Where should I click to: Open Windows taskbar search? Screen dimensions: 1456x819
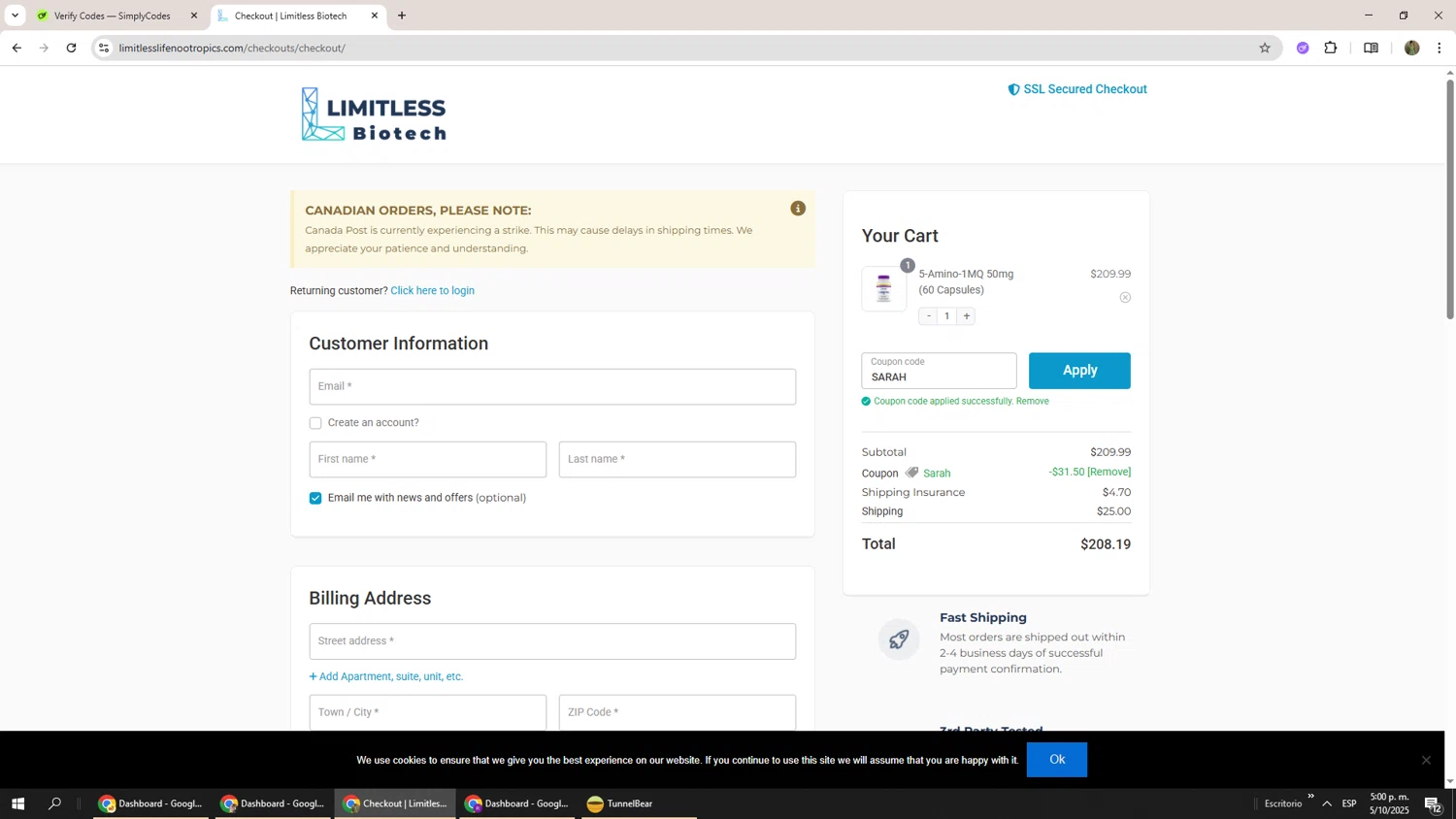pyautogui.click(x=55, y=804)
